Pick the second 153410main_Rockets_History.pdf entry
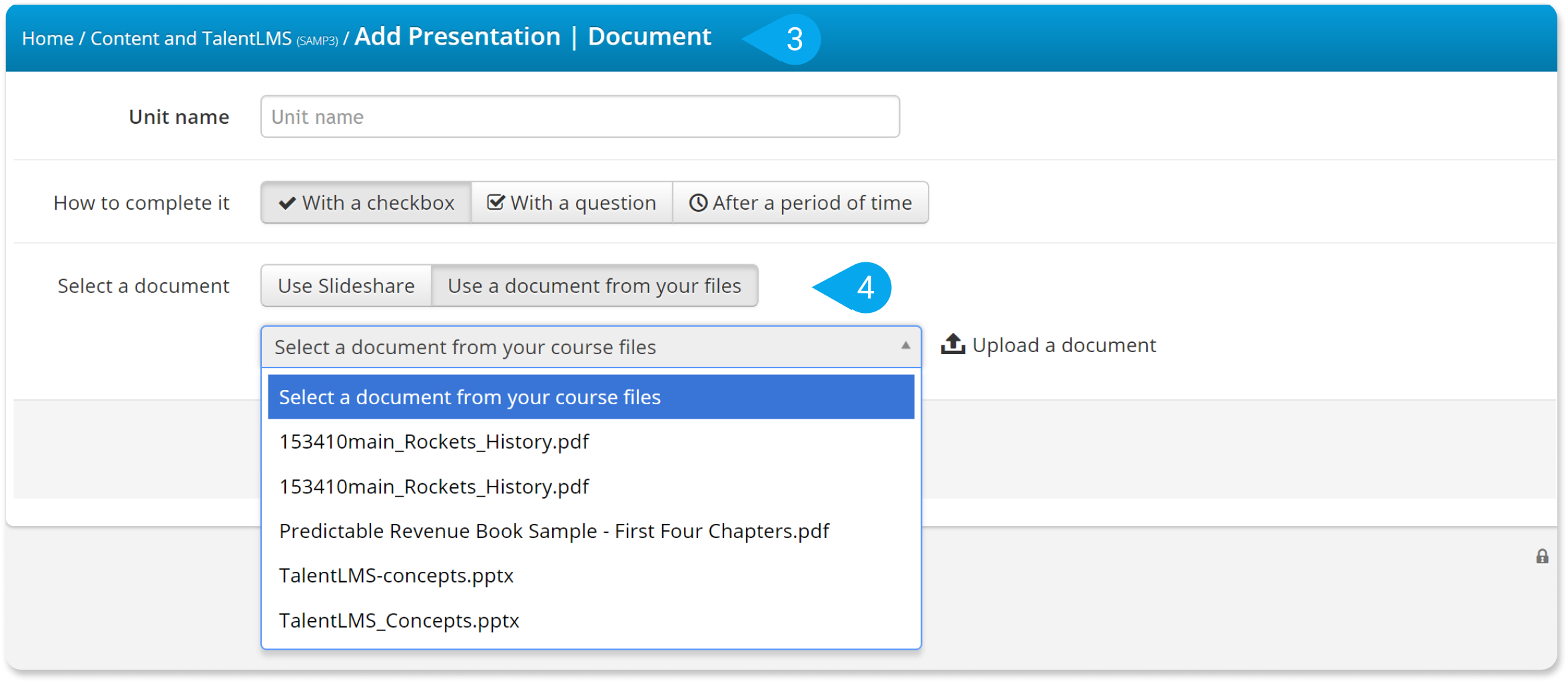 tap(591, 486)
